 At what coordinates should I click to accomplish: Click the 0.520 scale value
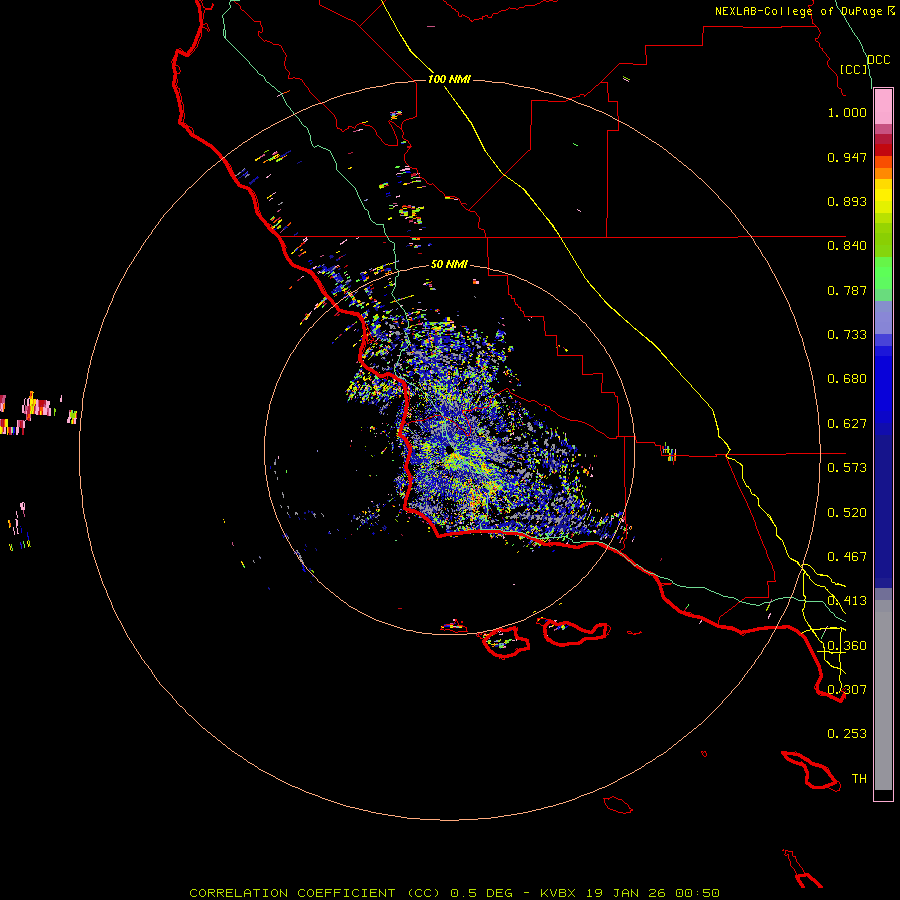[847, 513]
